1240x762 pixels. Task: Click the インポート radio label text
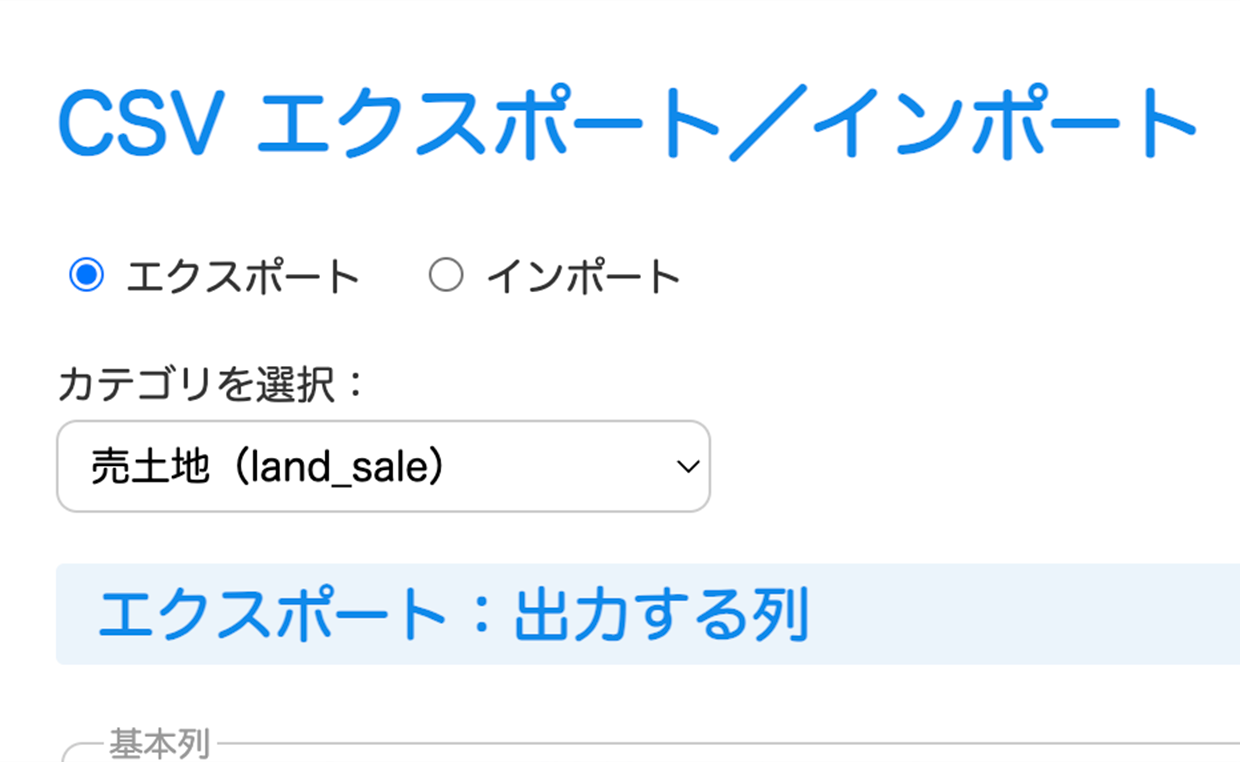pos(583,277)
